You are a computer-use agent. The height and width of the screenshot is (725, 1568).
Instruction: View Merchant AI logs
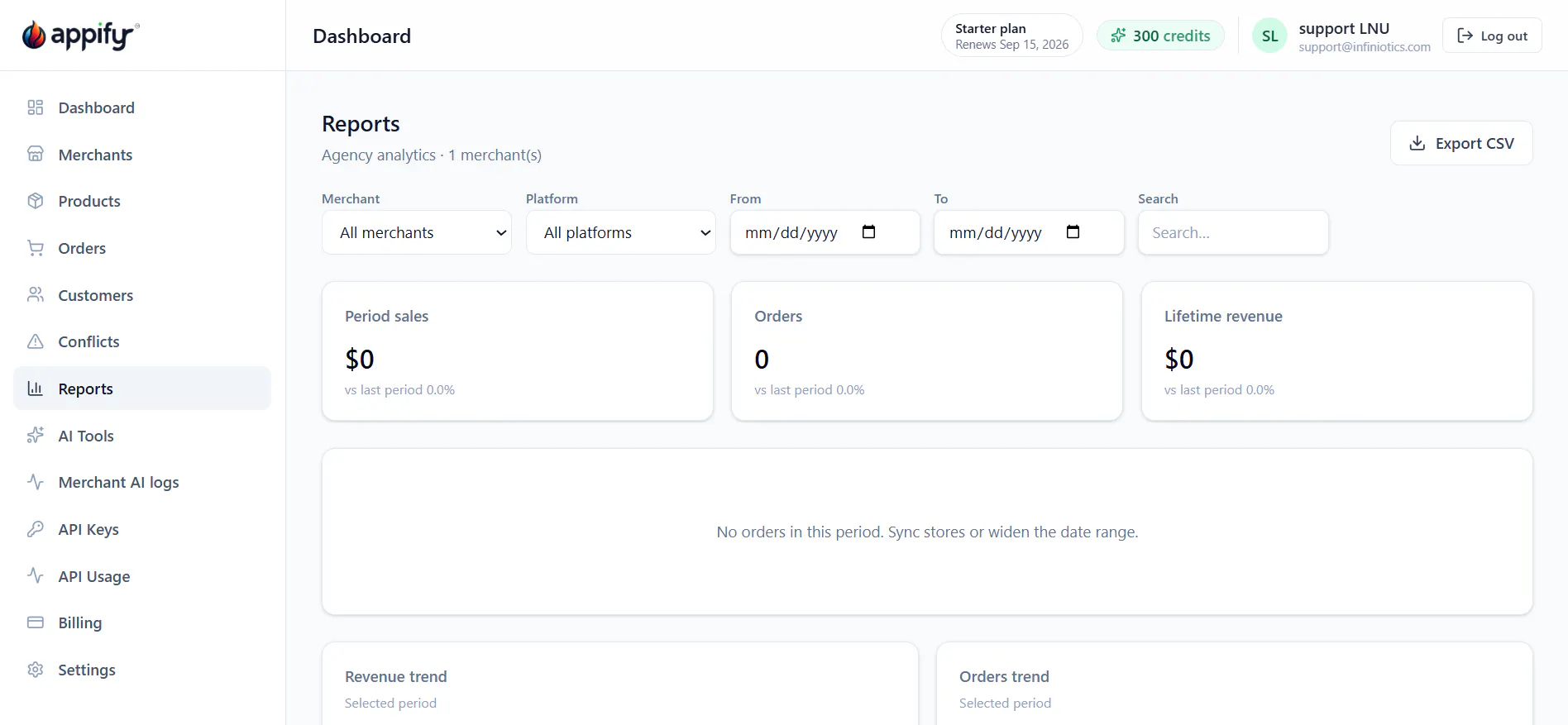pyautogui.click(x=142, y=482)
